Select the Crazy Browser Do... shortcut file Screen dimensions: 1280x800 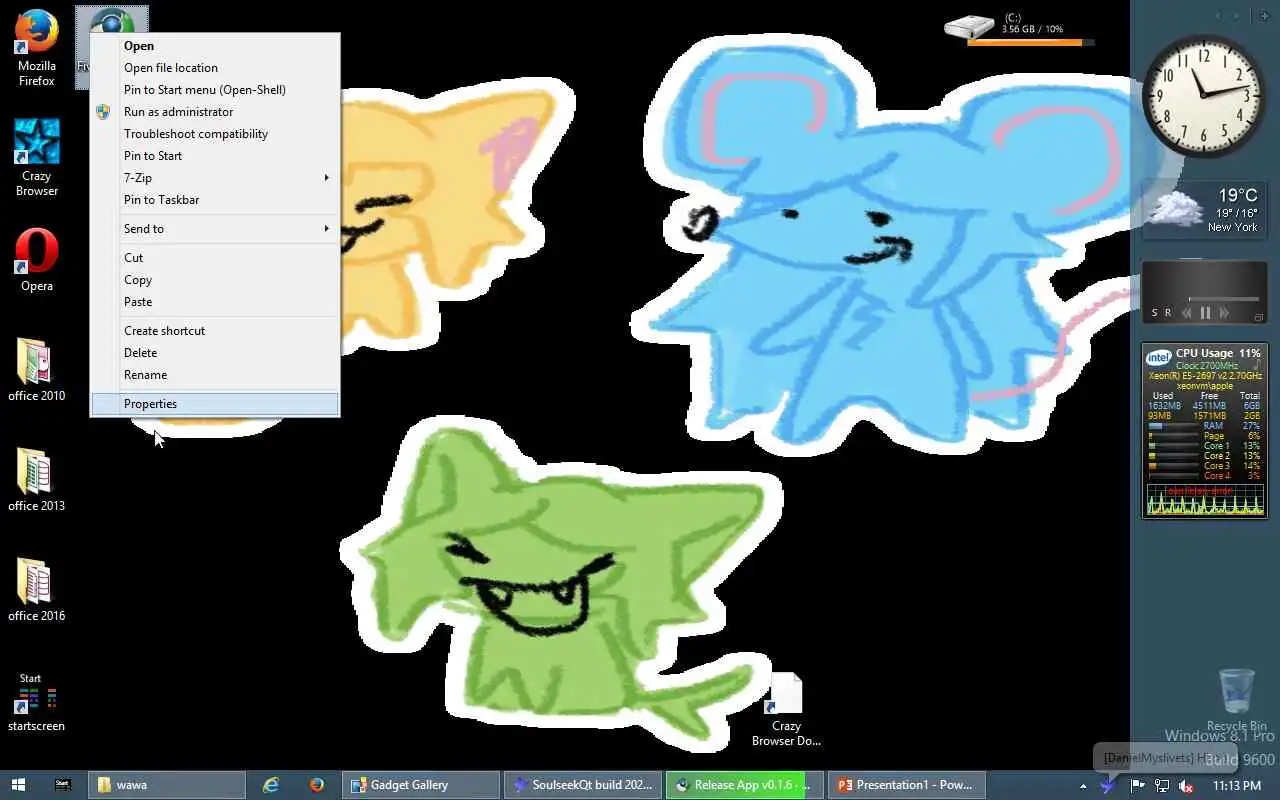pyautogui.click(x=786, y=710)
